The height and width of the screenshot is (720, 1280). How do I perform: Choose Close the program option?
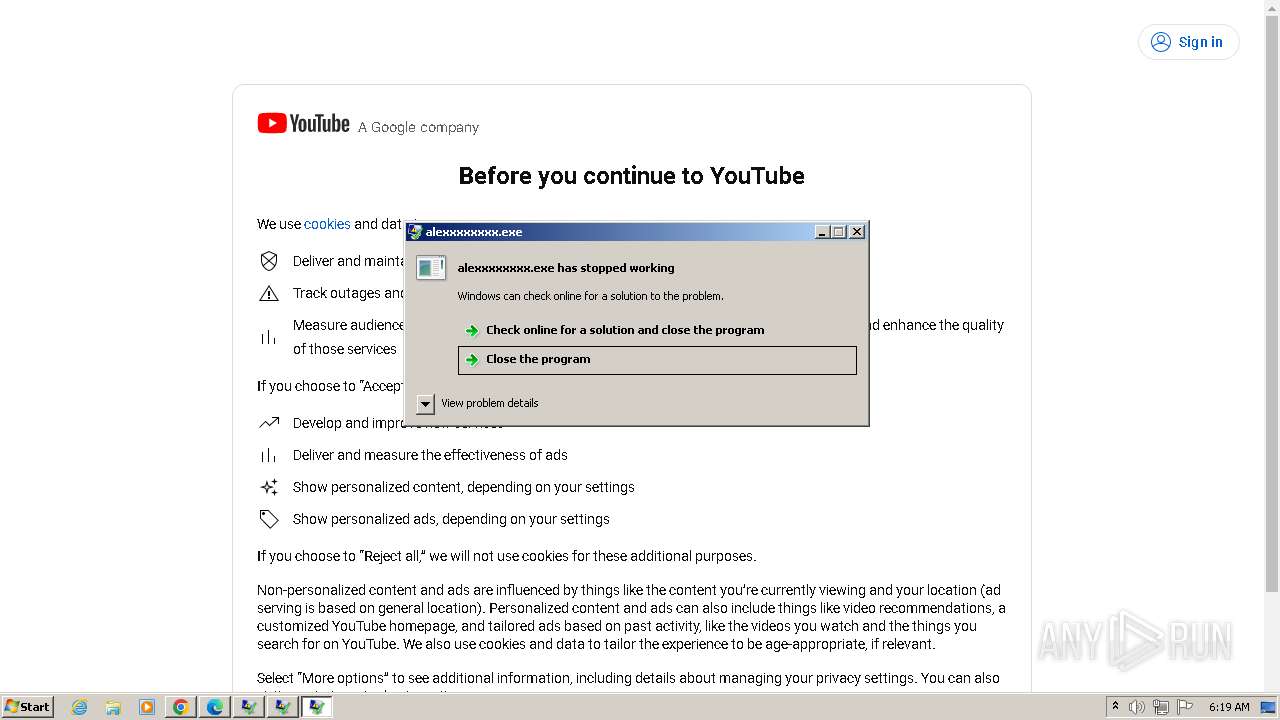[x=657, y=360]
